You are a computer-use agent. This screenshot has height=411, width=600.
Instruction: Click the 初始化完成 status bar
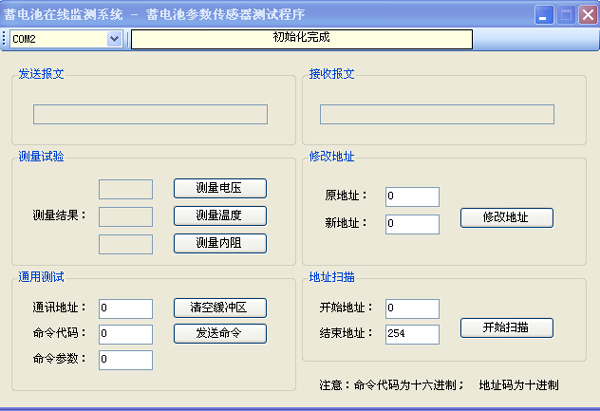pyautogui.click(x=301, y=38)
